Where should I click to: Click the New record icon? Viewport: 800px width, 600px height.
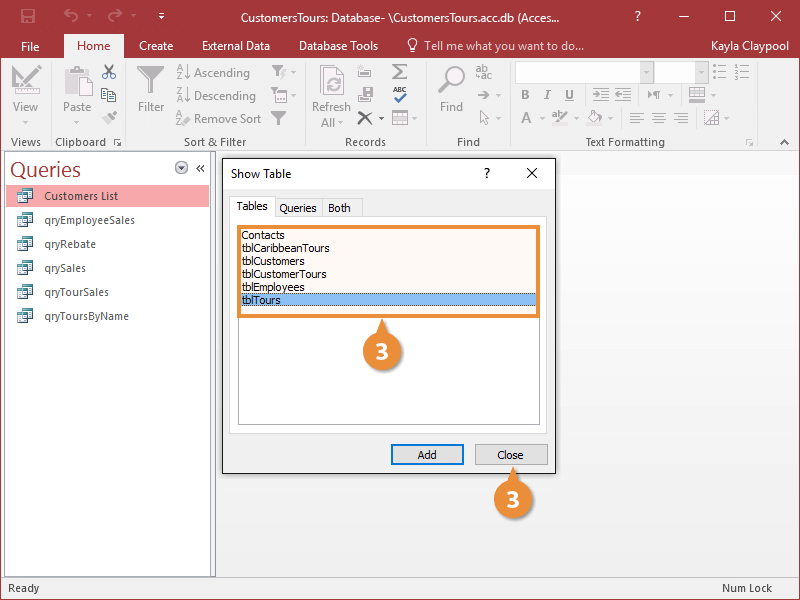[x=364, y=71]
